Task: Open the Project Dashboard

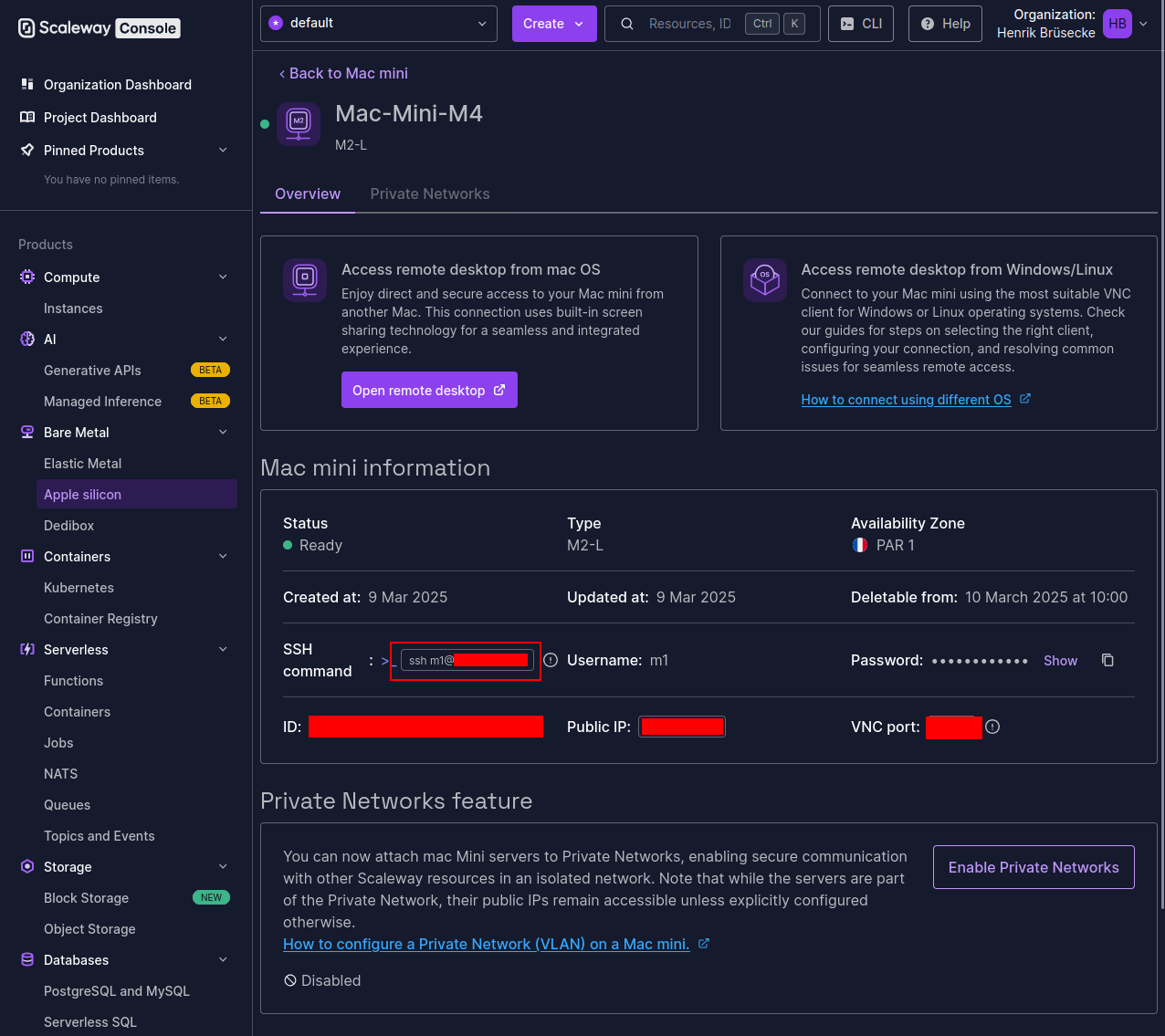Action: [x=100, y=118]
